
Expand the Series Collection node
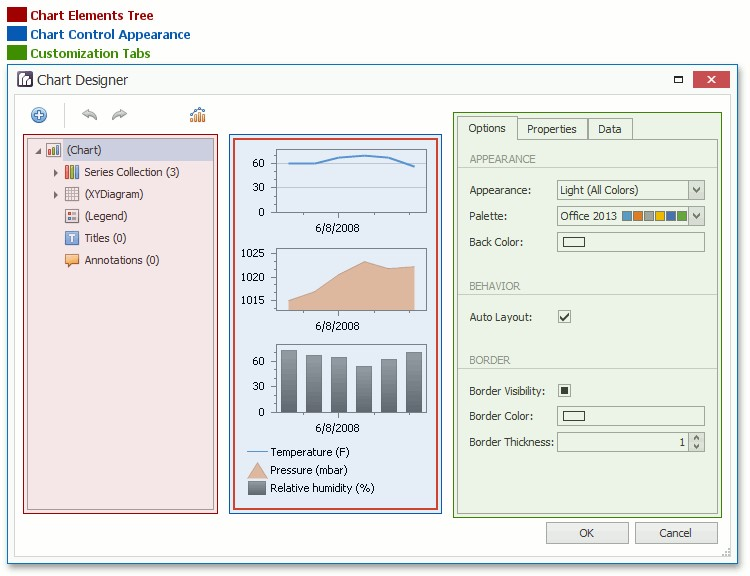56,173
